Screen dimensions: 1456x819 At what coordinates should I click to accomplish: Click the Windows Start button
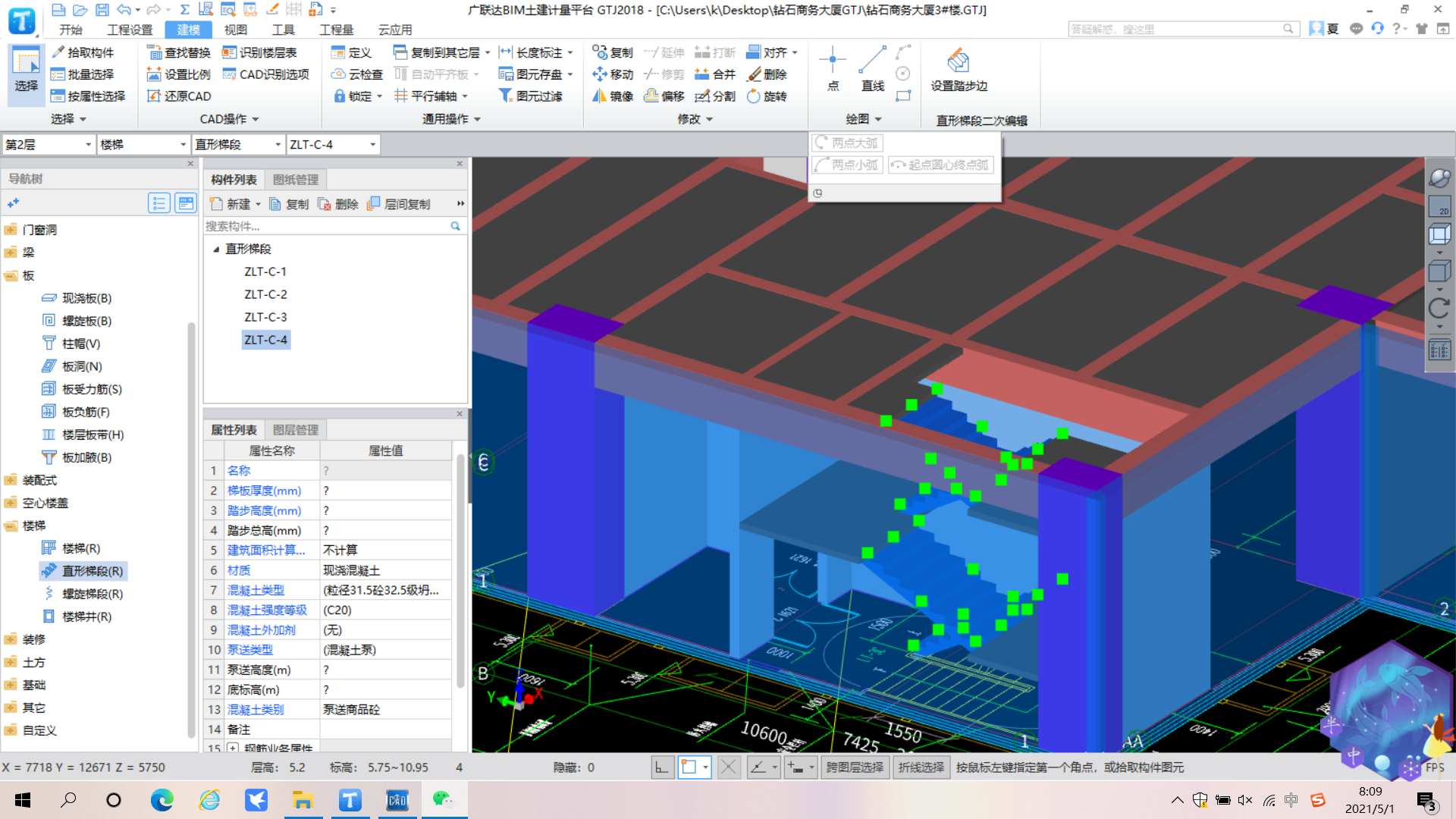pos(22,800)
